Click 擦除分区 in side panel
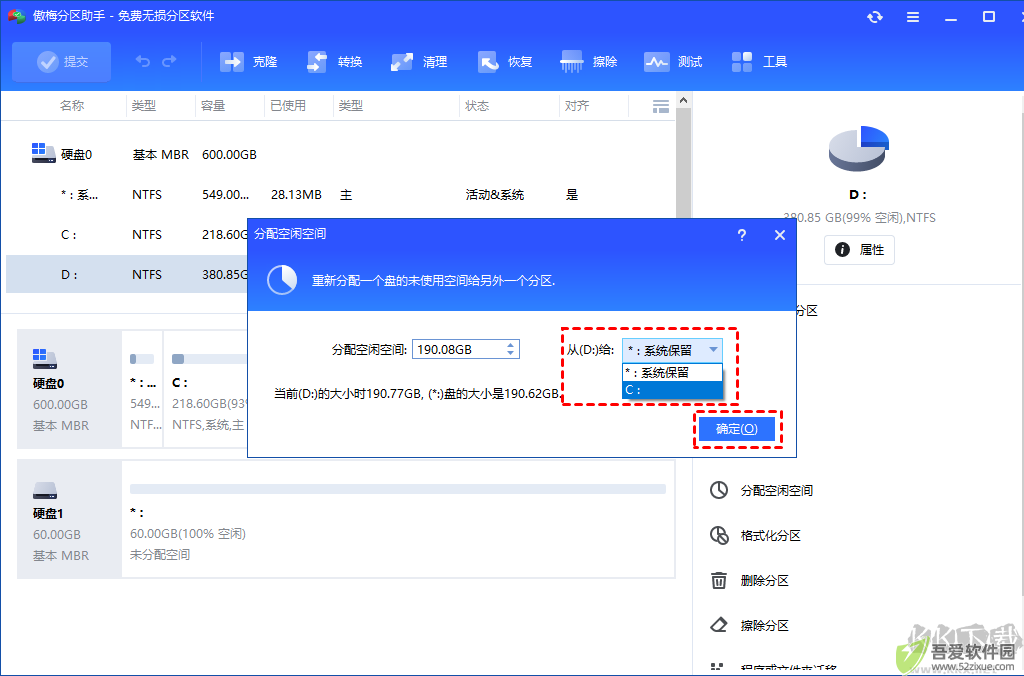This screenshot has width=1024, height=676. (750, 626)
